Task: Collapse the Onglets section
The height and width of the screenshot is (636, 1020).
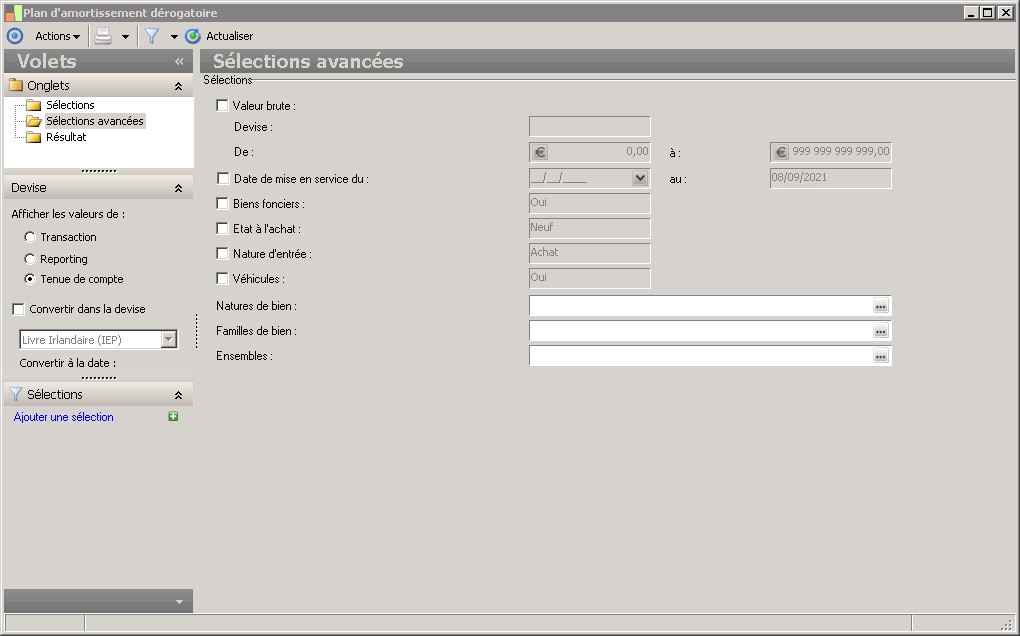Action: [178, 86]
